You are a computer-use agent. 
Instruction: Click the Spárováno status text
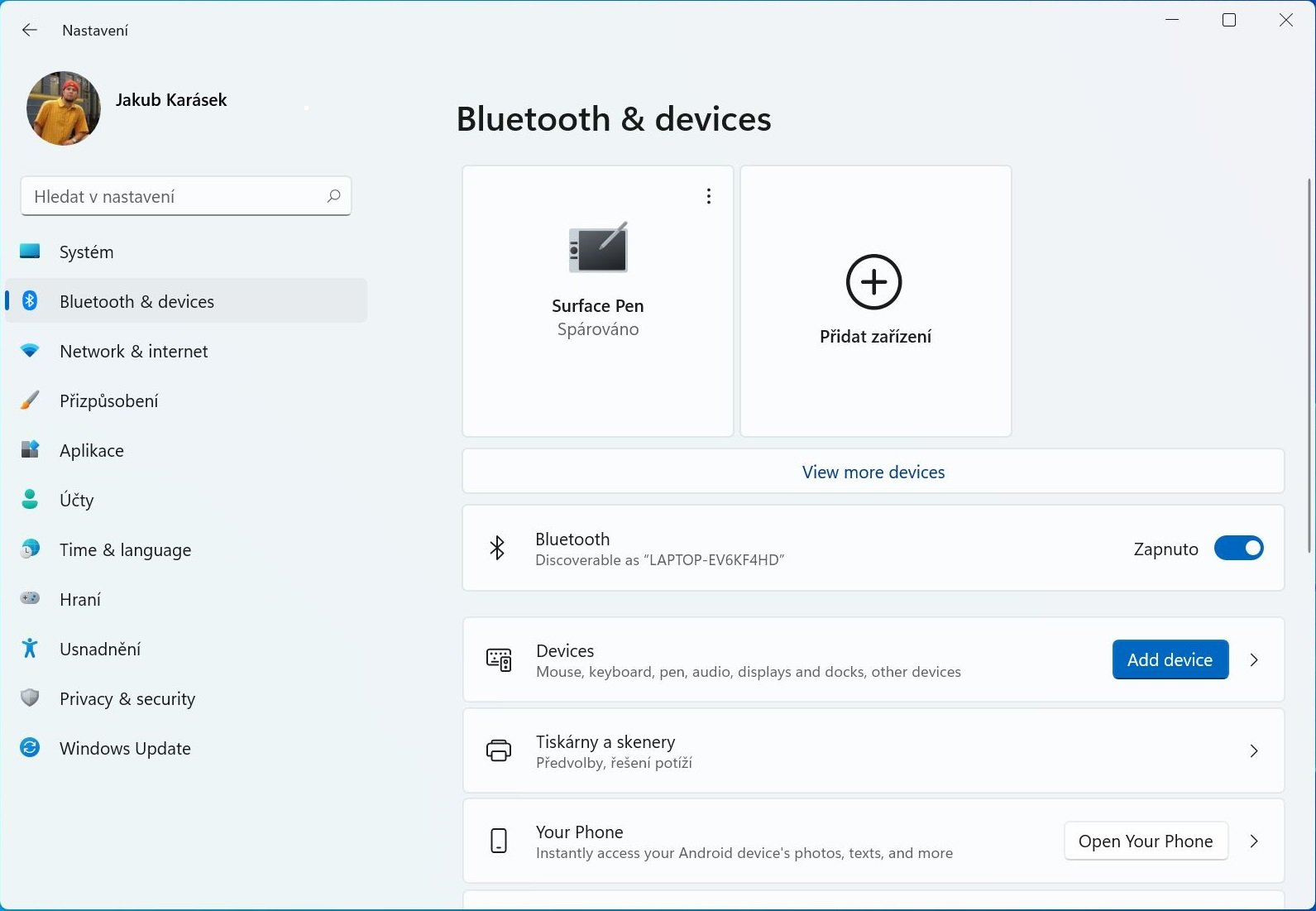598,329
